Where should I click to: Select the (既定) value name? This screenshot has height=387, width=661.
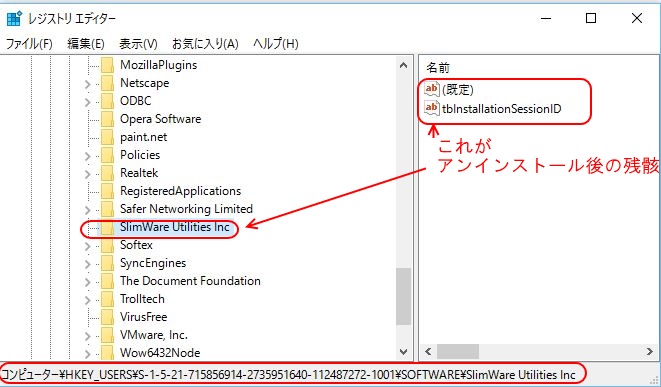point(458,90)
